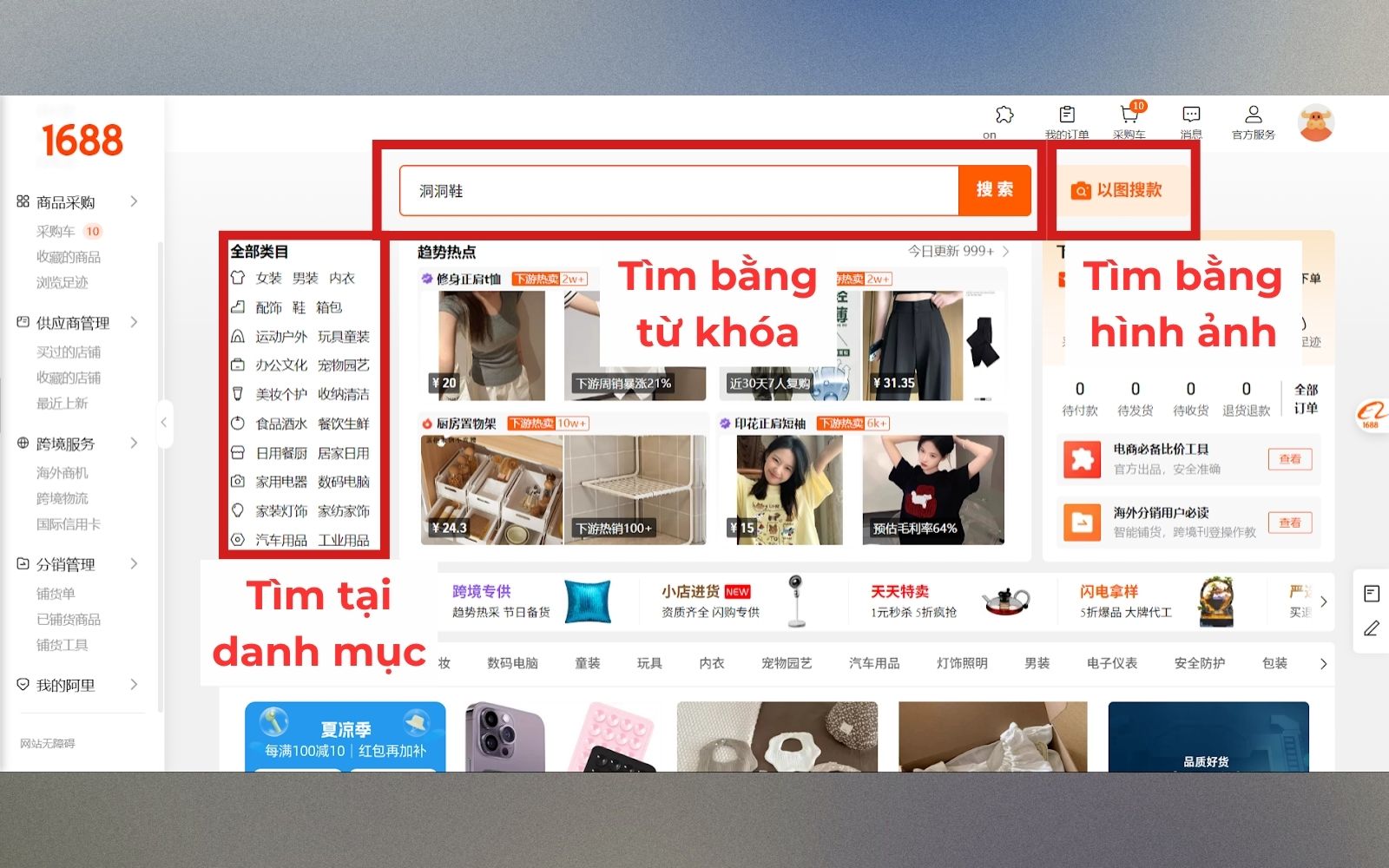The width and height of the screenshot is (1389, 868).
Task: Click the search keyword input field
Action: [677, 191]
